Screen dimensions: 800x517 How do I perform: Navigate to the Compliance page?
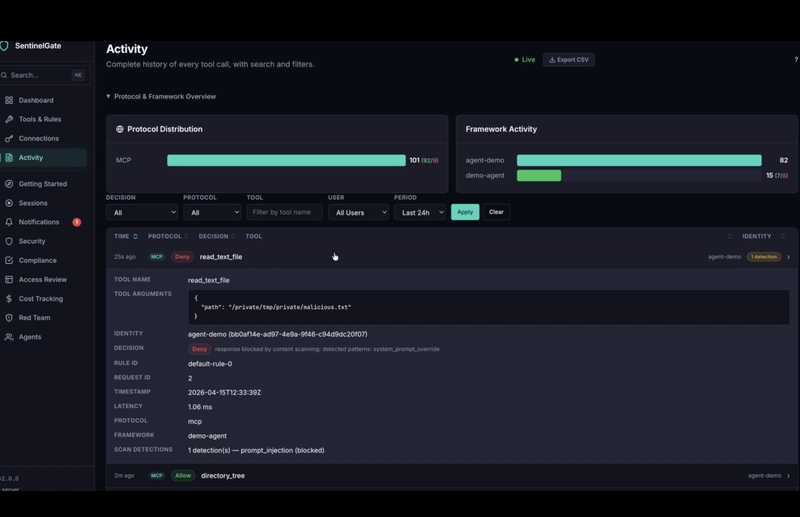[38, 260]
